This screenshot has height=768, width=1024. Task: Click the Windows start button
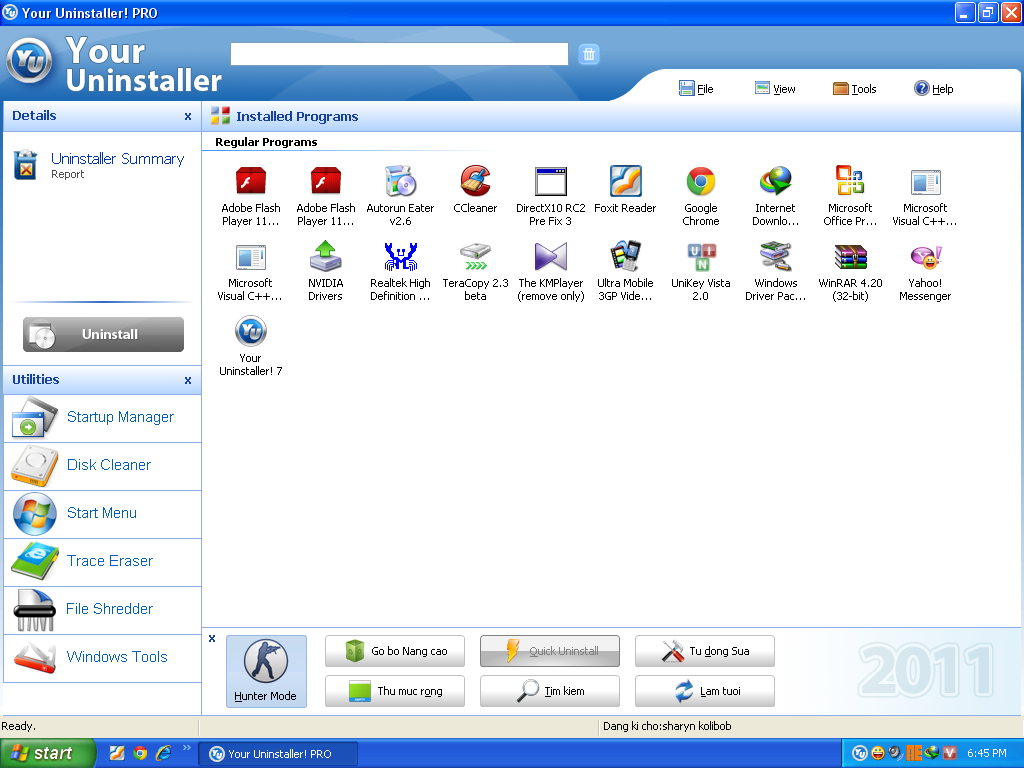click(x=47, y=753)
